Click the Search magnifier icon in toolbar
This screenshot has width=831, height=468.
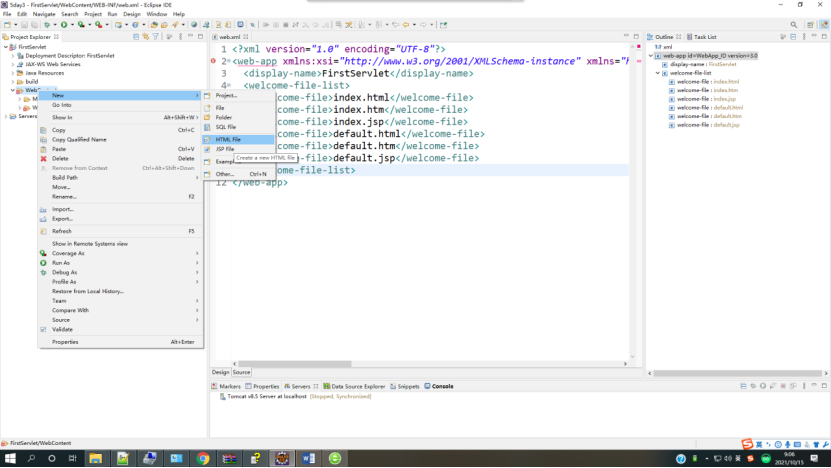[x=793, y=25]
